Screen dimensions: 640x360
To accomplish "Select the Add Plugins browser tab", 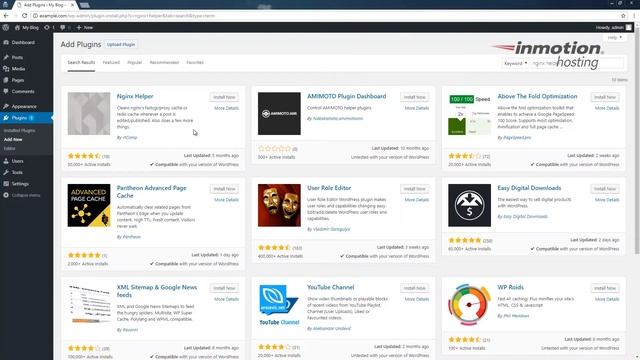I will pos(45,5).
